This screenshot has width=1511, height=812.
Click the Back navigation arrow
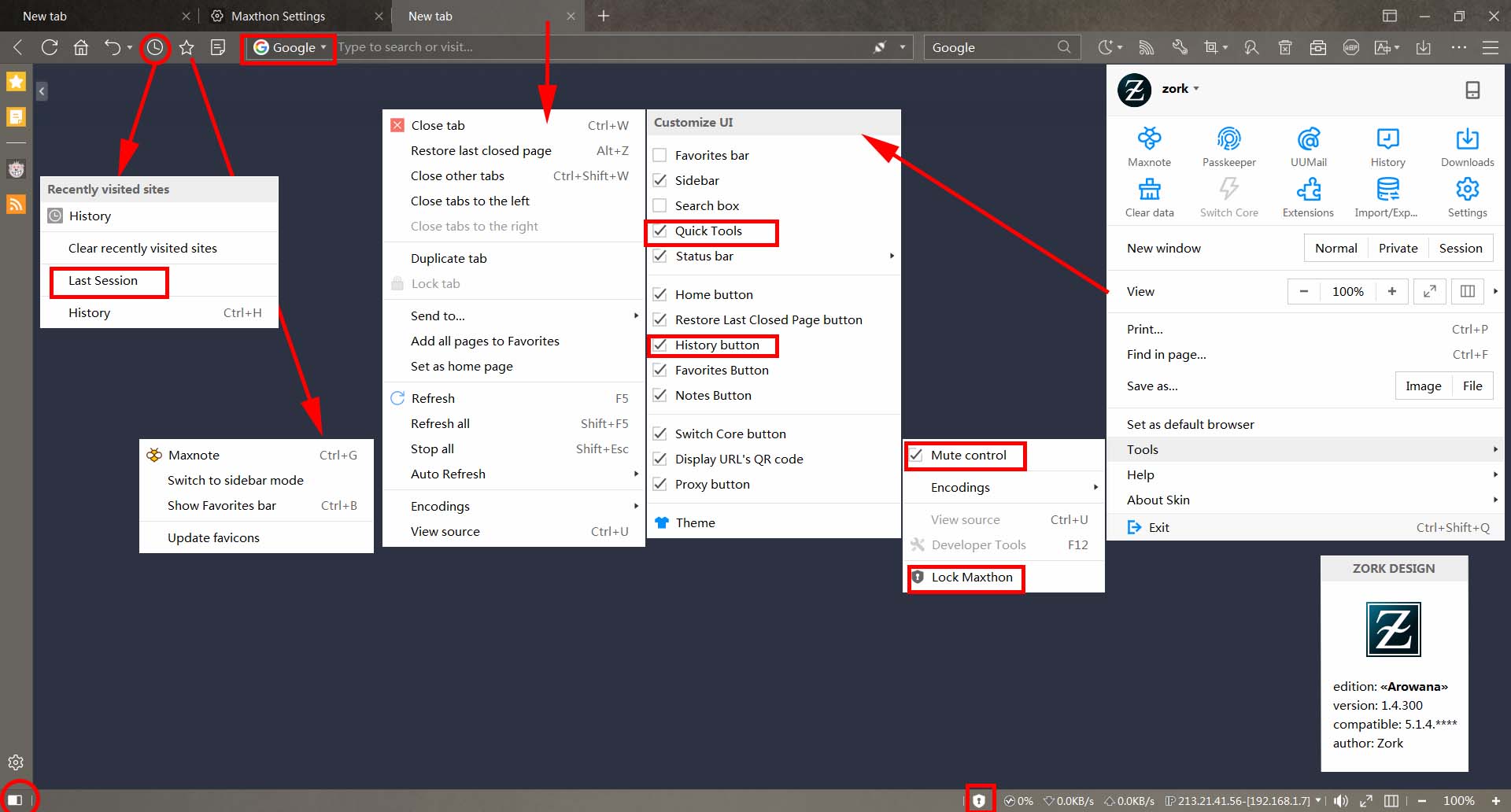tap(18, 47)
